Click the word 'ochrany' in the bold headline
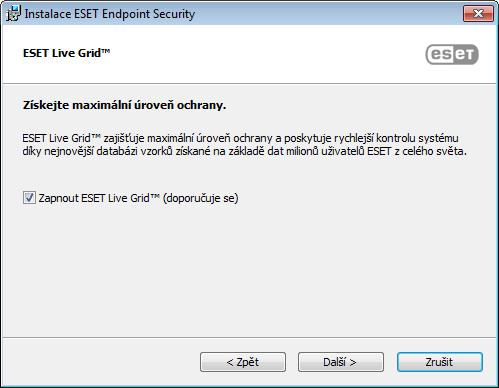Image resolution: width=499 pixels, height=388 pixels. (x=199, y=105)
